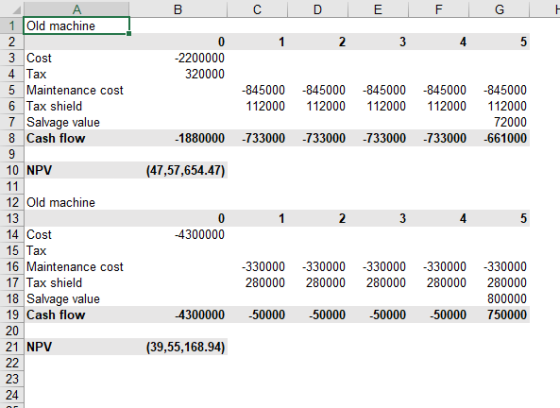
Task: Select row 3 header
Action: (x=12, y=58)
